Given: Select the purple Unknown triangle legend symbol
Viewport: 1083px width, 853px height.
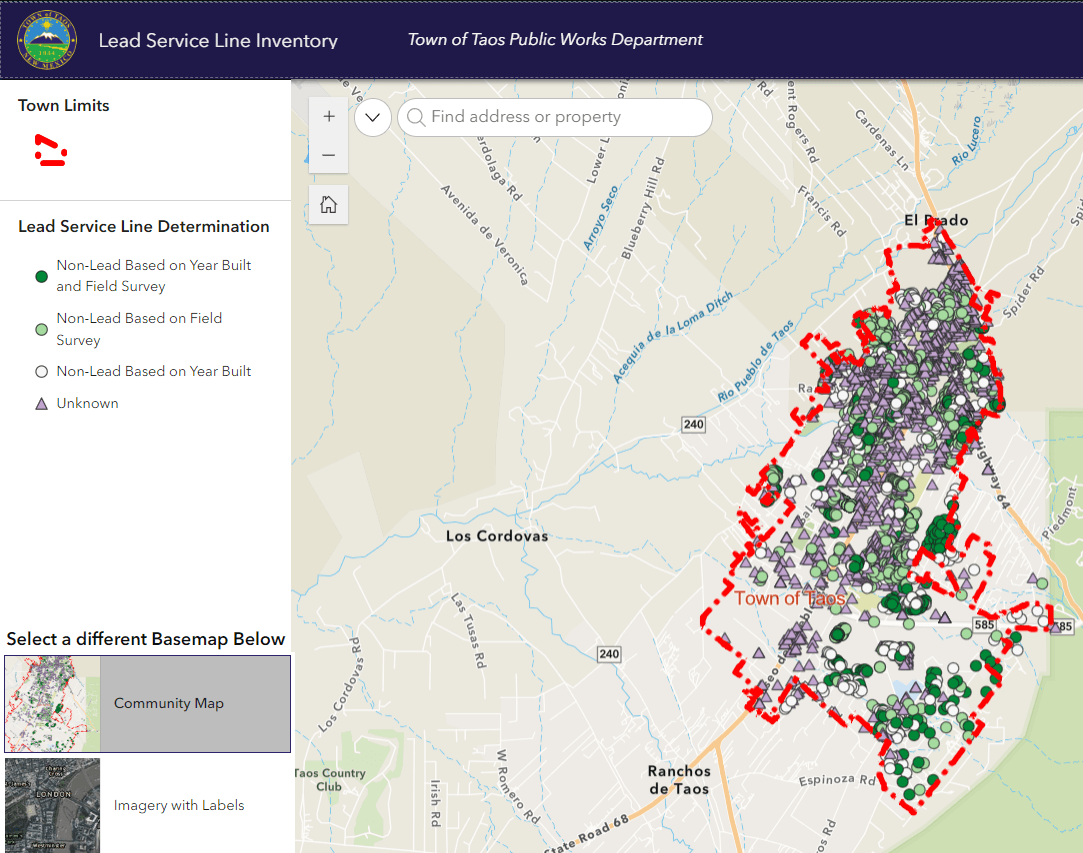Looking at the screenshot, I should tap(40, 403).
